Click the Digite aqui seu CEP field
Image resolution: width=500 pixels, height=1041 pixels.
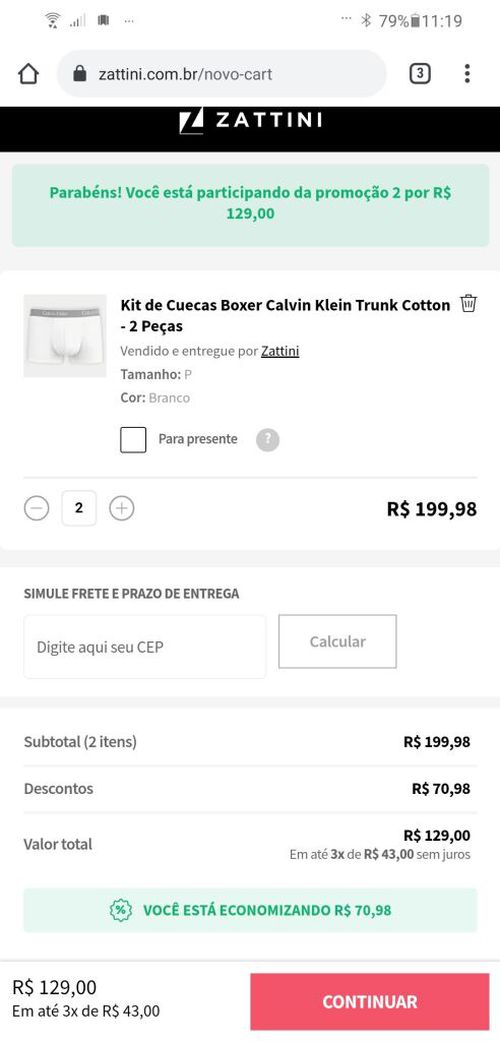pos(145,647)
